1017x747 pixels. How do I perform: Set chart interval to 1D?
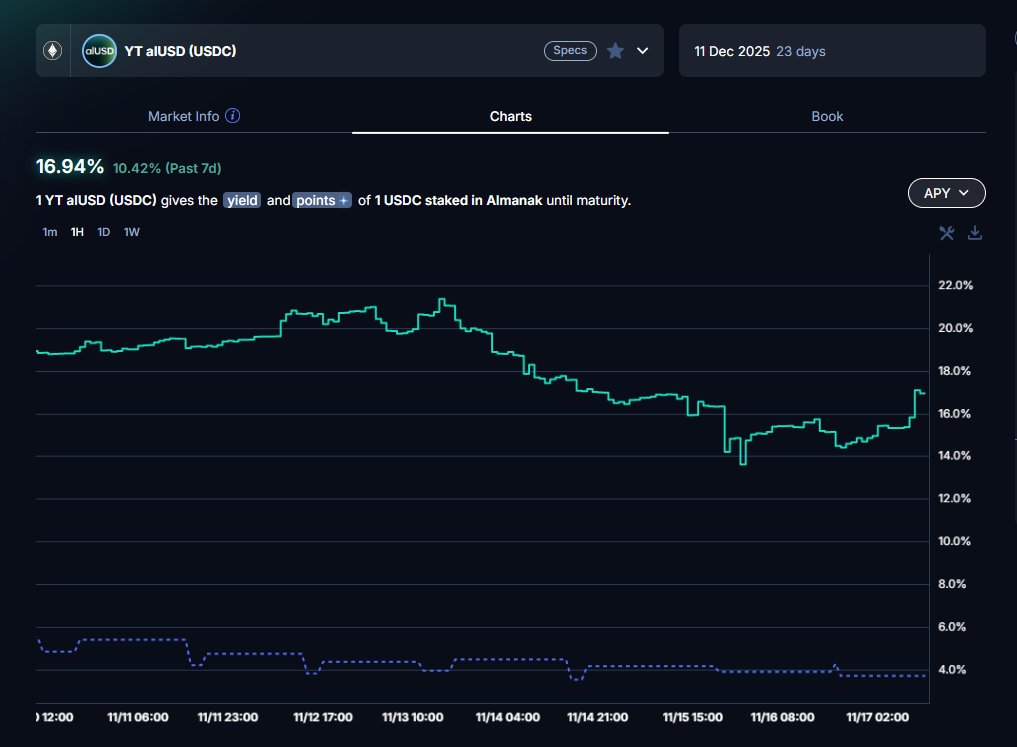tap(104, 232)
